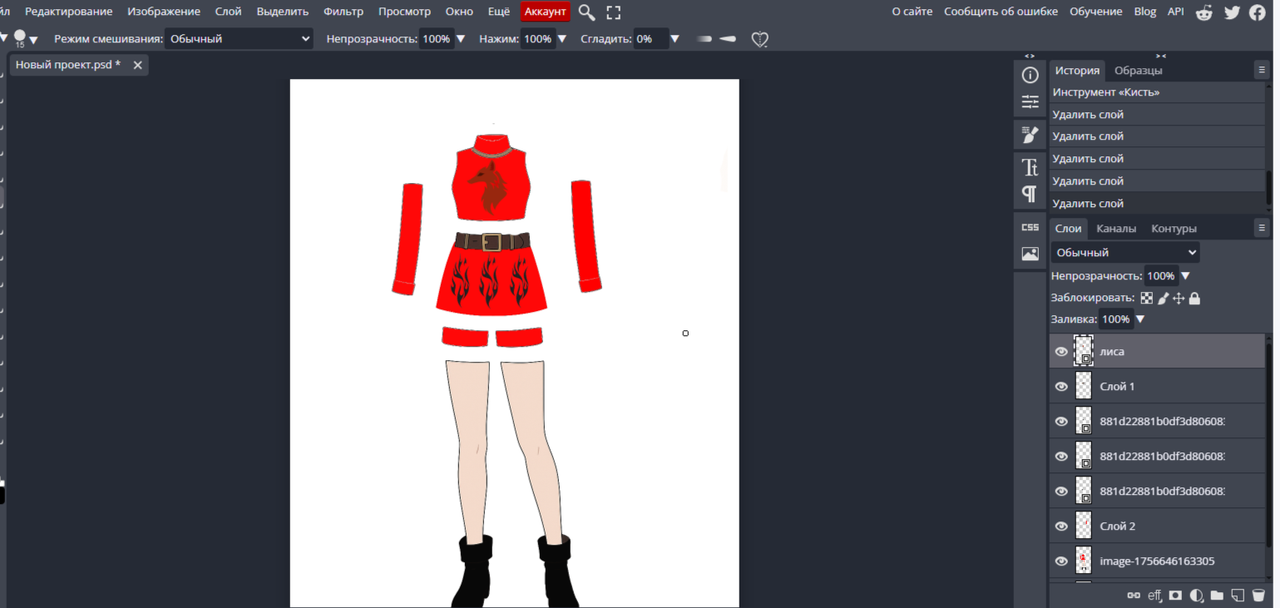Click the Нажим 100% value field

coord(538,39)
